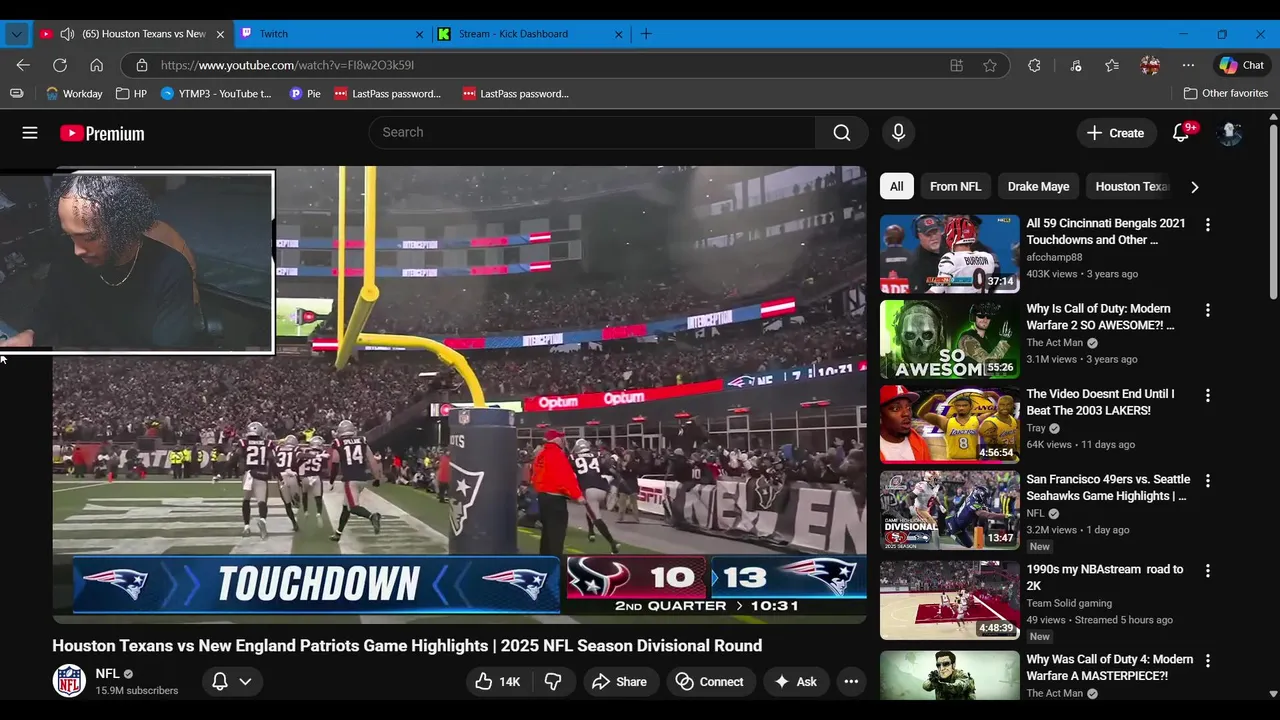
Task: Open Copilot Chat button
Action: [1241, 65]
